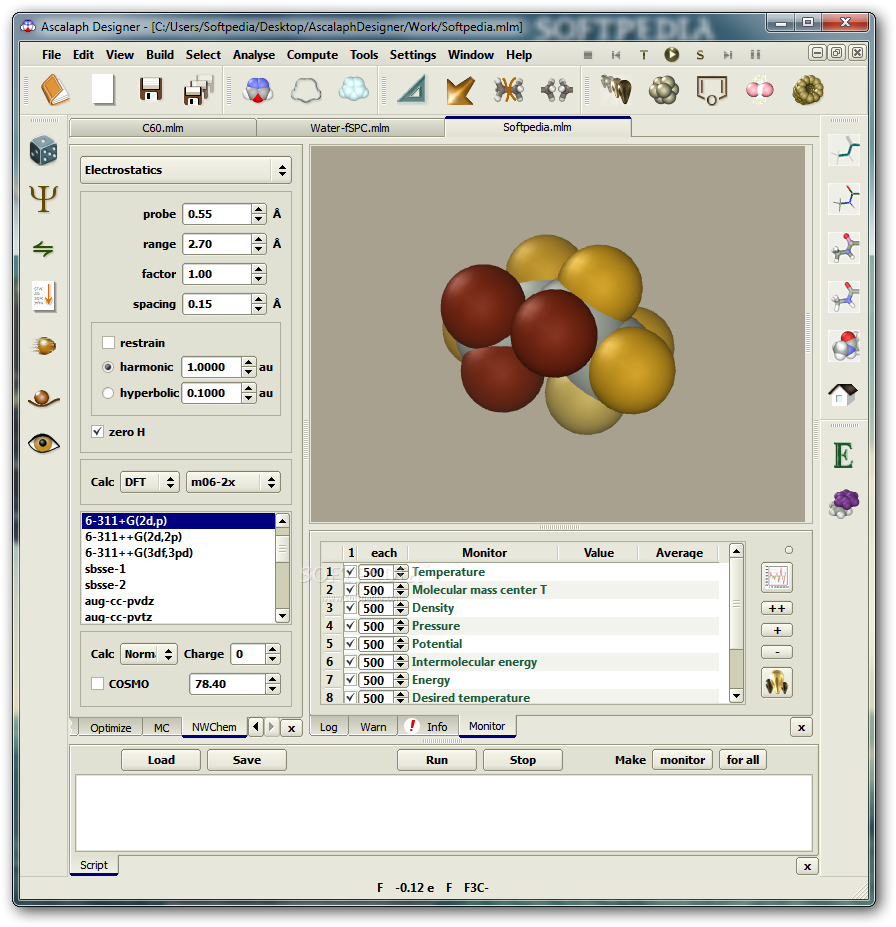Select the aug-cc-pvdz basis set
896x927 pixels.
tap(119, 601)
